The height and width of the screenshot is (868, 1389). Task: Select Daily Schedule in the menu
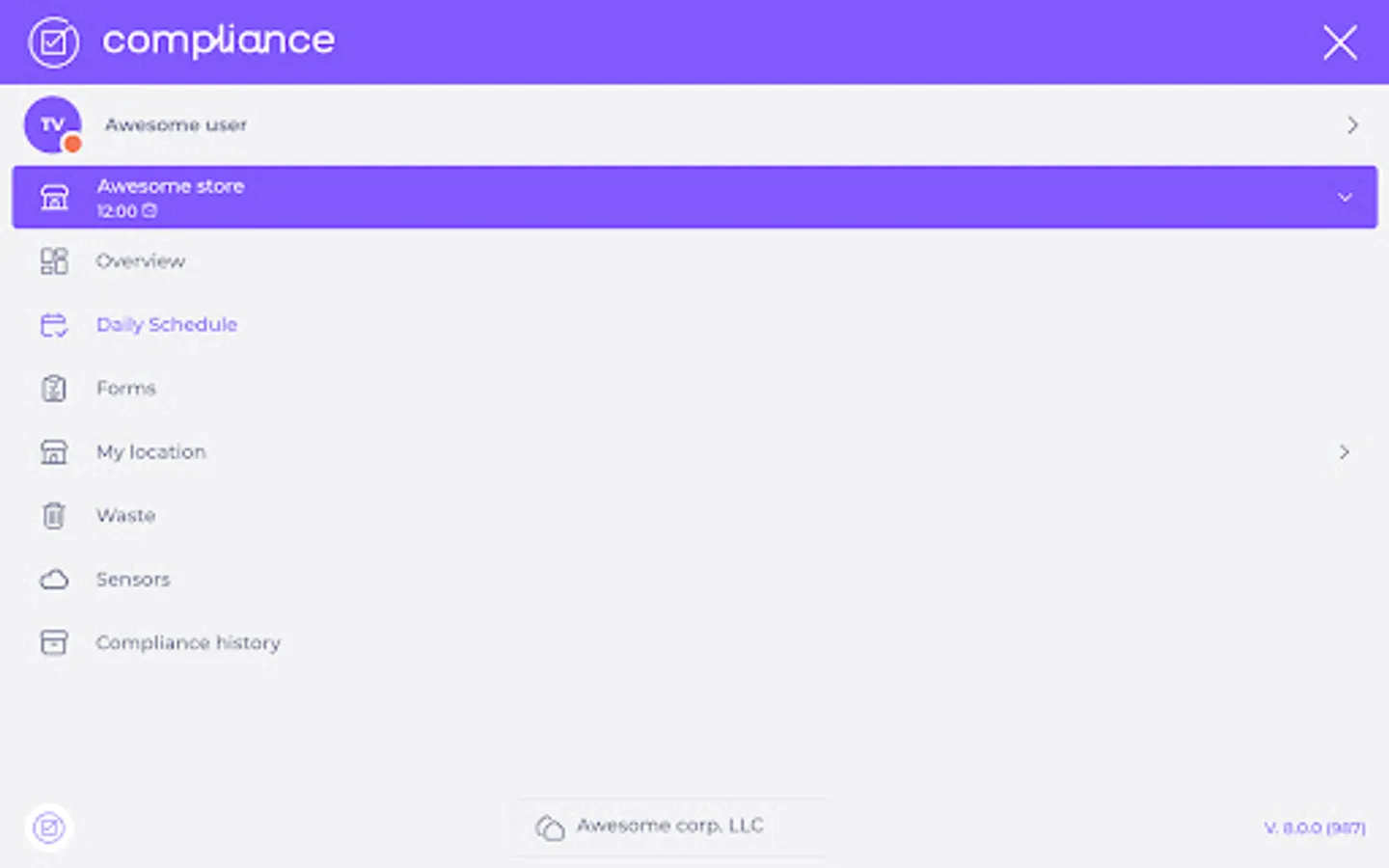pyautogui.click(x=167, y=325)
